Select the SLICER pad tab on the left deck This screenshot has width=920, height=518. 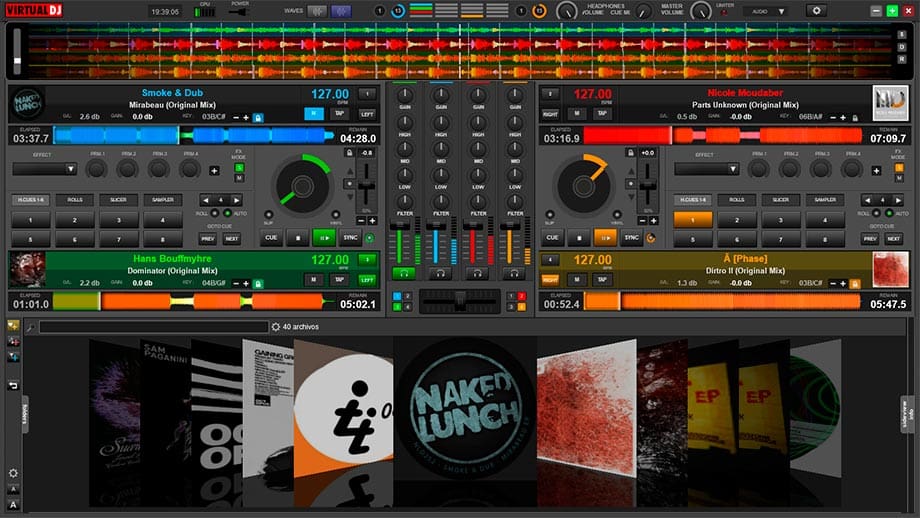119,200
